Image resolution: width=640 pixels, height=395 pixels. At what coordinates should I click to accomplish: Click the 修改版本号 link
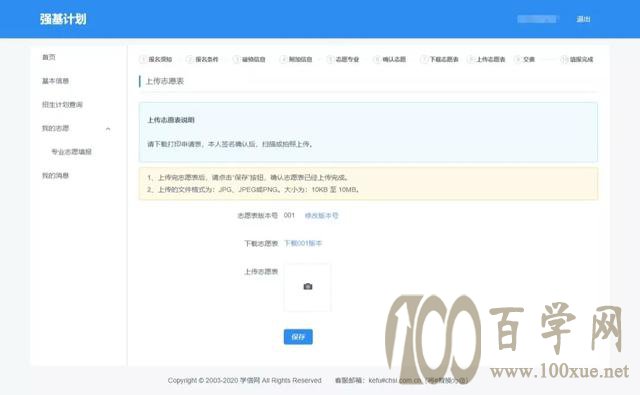click(x=322, y=215)
